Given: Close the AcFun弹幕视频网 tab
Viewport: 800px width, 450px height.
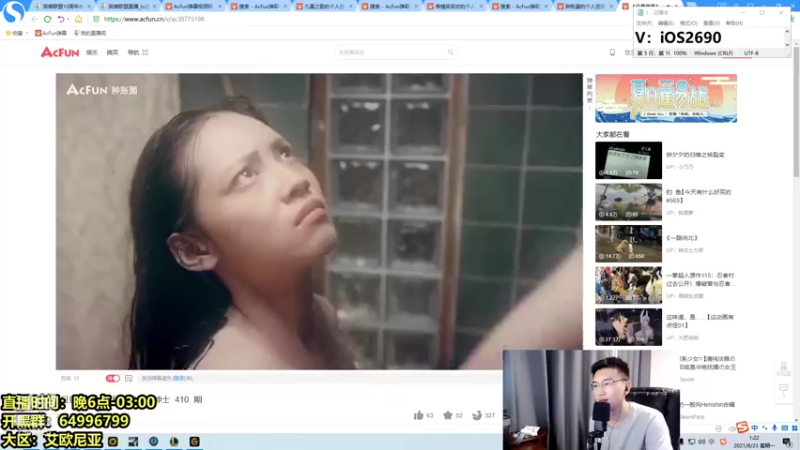Looking at the screenshot, I should pos(220,6).
